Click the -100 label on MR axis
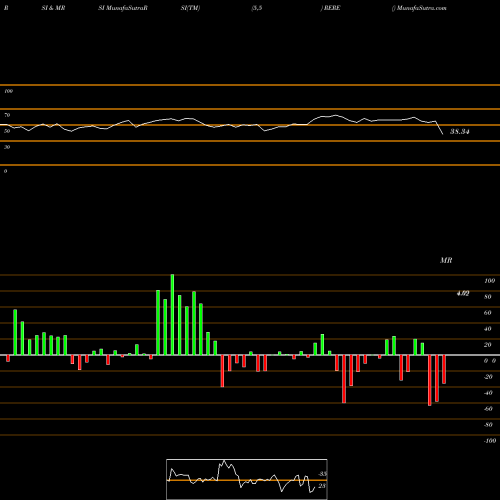500x500 pixels. point(490,441)
